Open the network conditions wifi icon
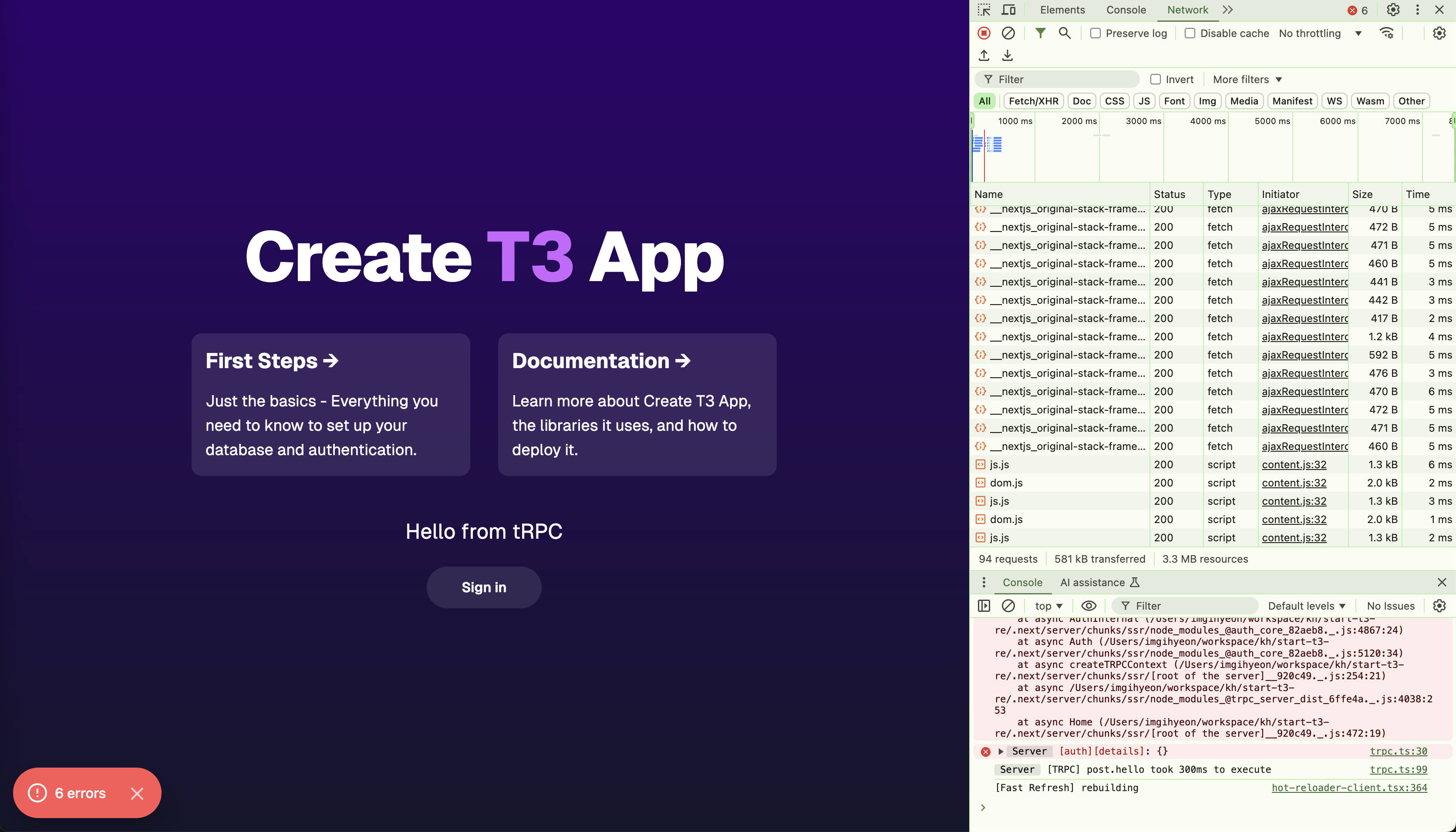Viewport: 1456px width, 832px height. (x=1387, y=33)
